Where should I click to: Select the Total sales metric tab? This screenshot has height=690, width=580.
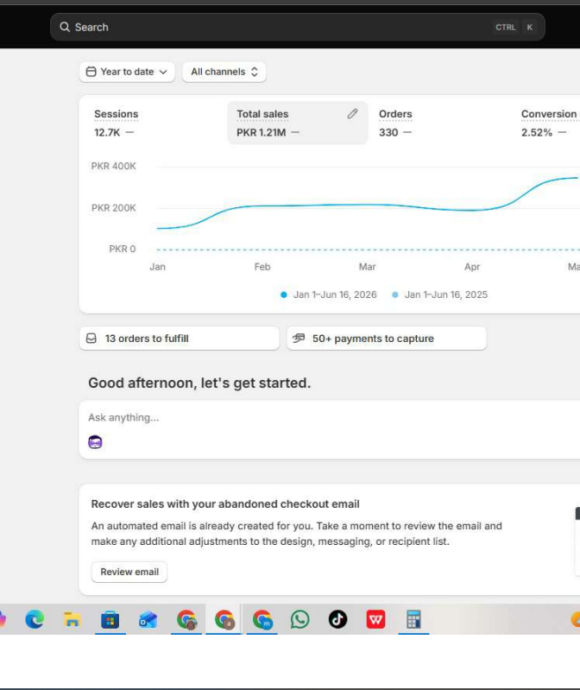[x=297, y=123]
